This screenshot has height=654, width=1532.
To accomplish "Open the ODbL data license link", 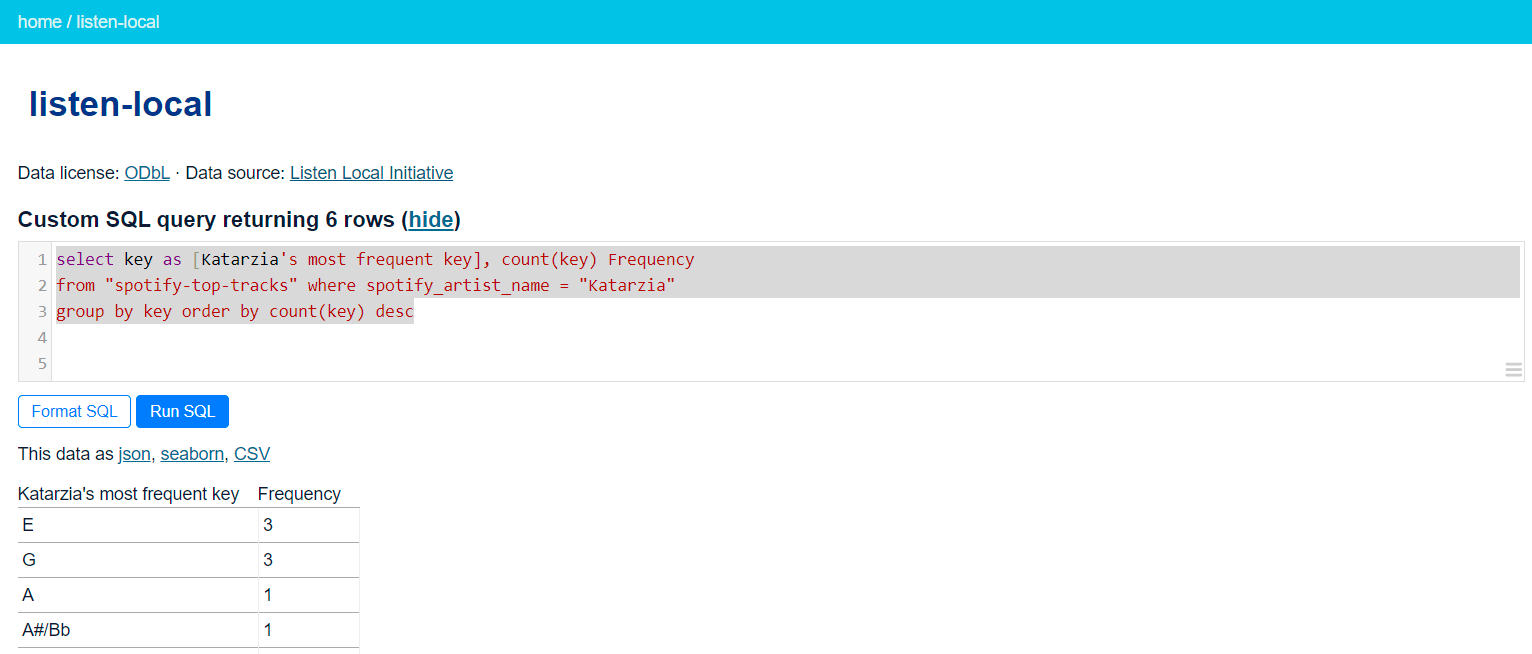I will pyautogui.click(x=147, y=173).
